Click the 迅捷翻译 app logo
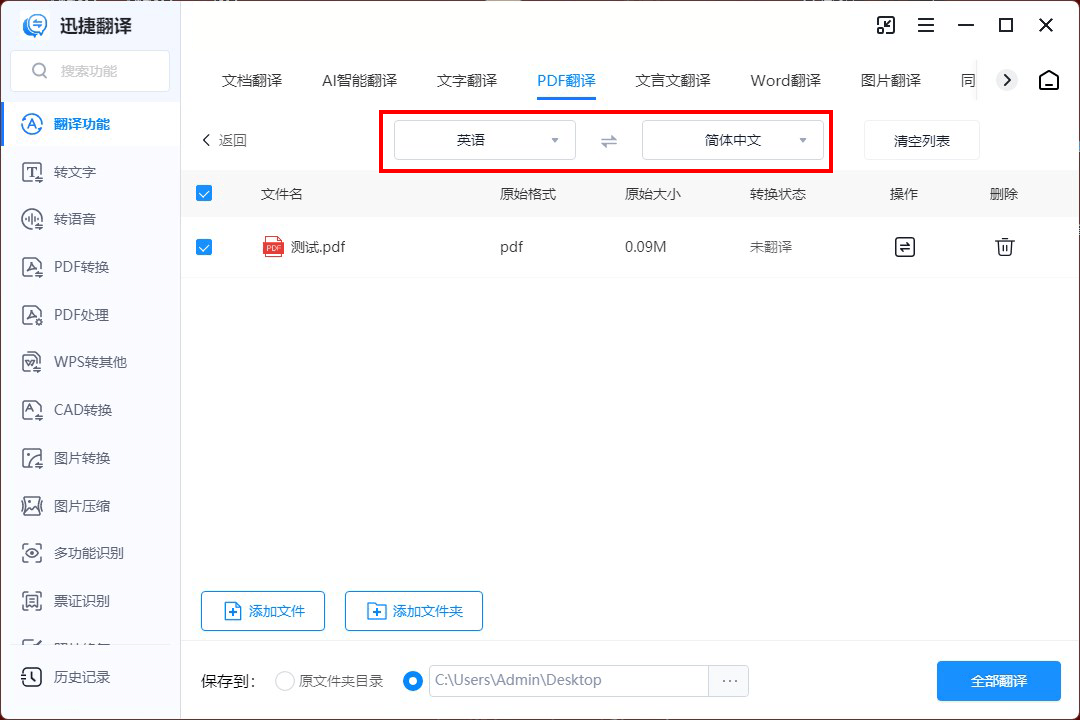This screenshot has height=720, width=1080. click(34, 26)
